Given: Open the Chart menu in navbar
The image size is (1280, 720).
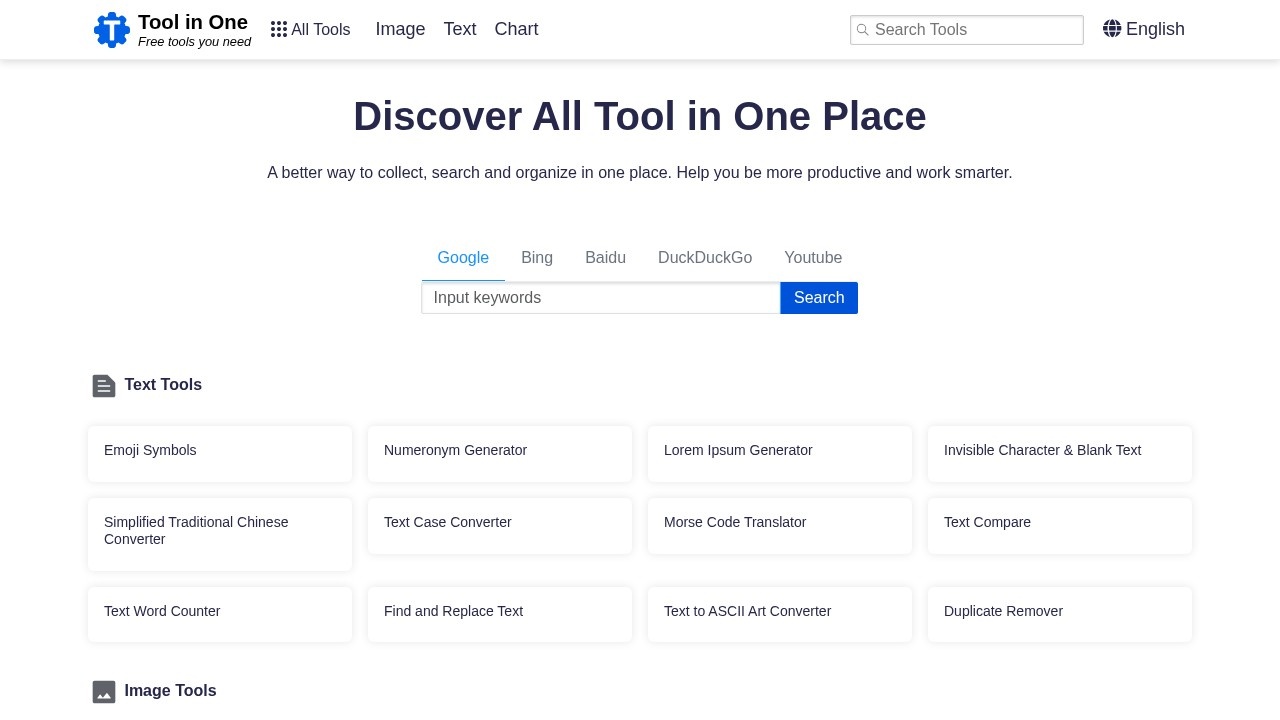Looking at the screenshot, I should (516, 29).
